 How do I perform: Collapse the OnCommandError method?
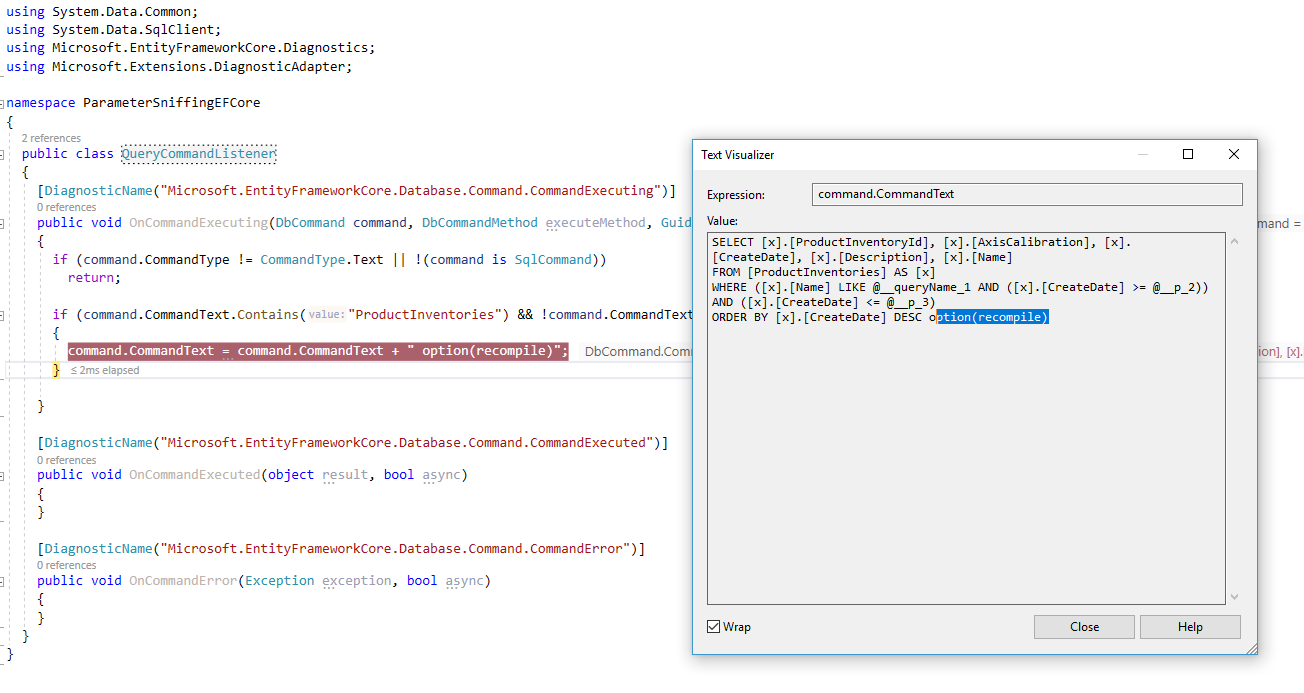pyautogui.click(x=3, y=581)
